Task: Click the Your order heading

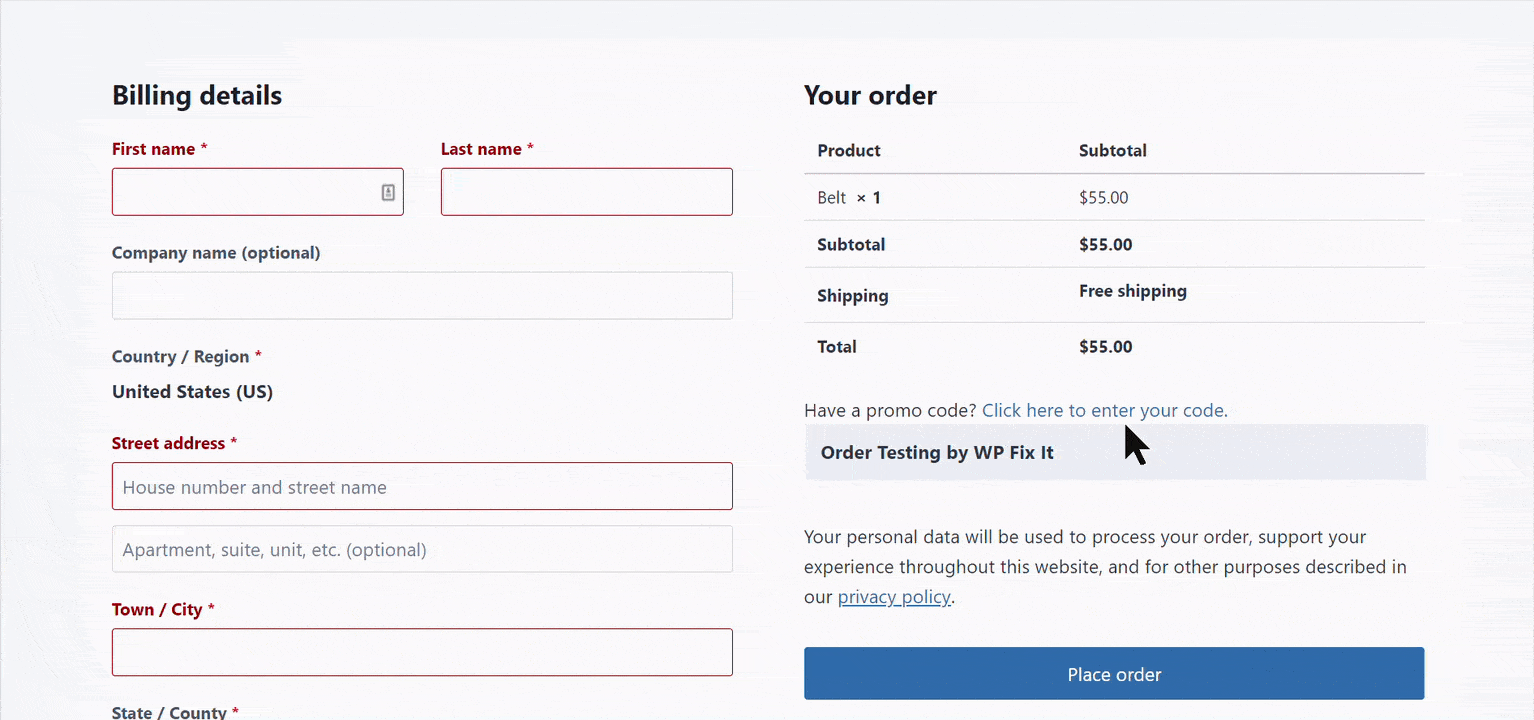Action: (870, 95)
